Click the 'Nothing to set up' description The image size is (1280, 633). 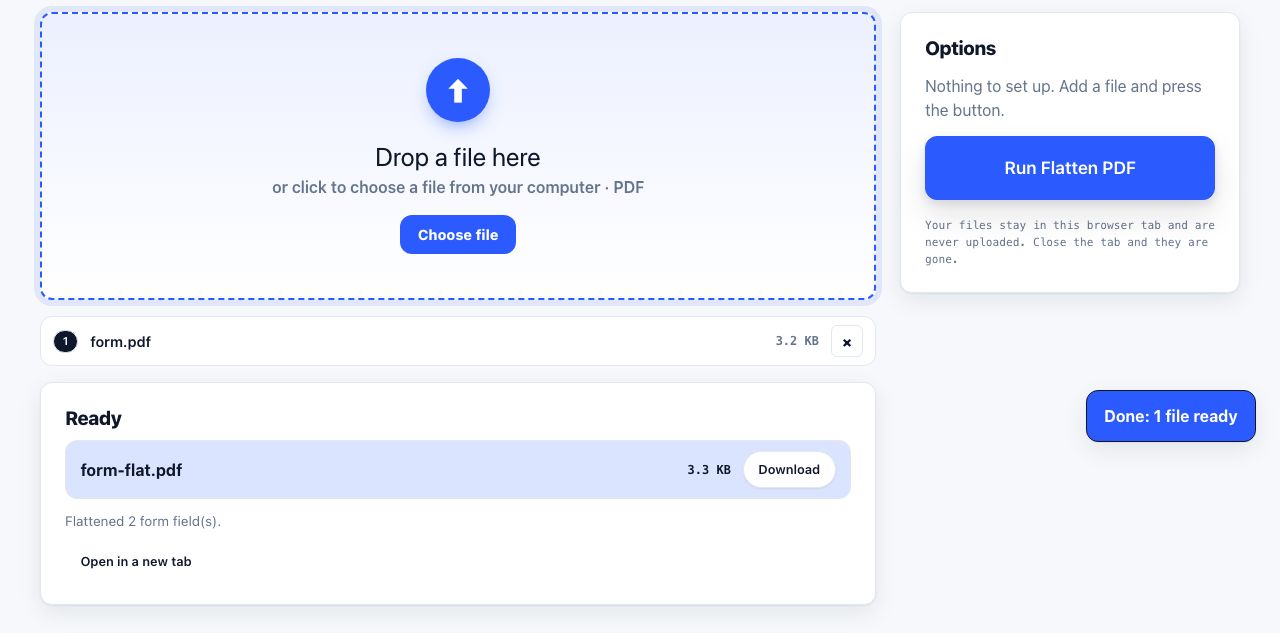pyautogui.click(x=1063, y=98)
